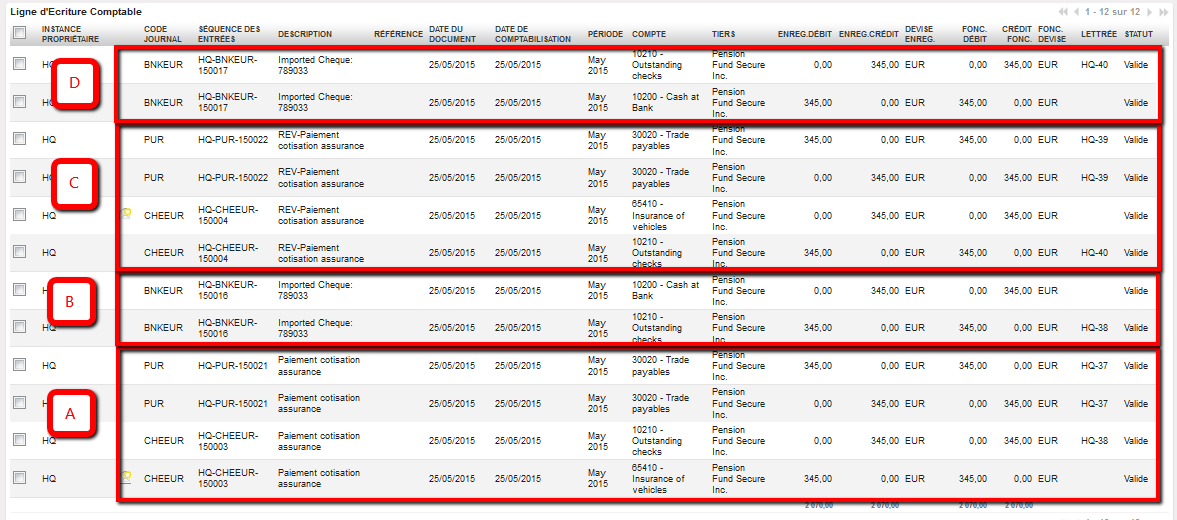Select the HQ-PUR-150021 row lettered HQ-37
The image size is (1177, 520).
[19, 365]
